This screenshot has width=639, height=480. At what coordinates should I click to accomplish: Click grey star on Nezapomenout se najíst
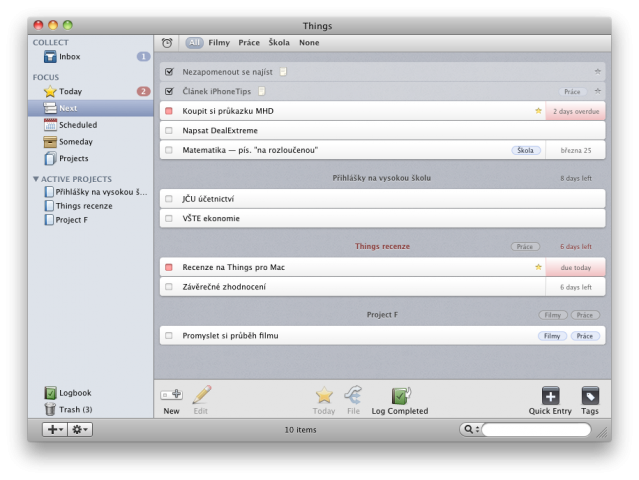[x=597, y=72]
